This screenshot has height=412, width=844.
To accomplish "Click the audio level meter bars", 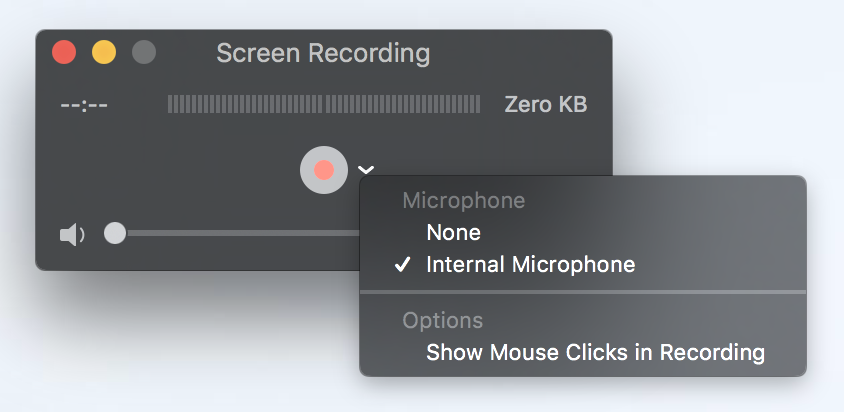I will 323,104.
